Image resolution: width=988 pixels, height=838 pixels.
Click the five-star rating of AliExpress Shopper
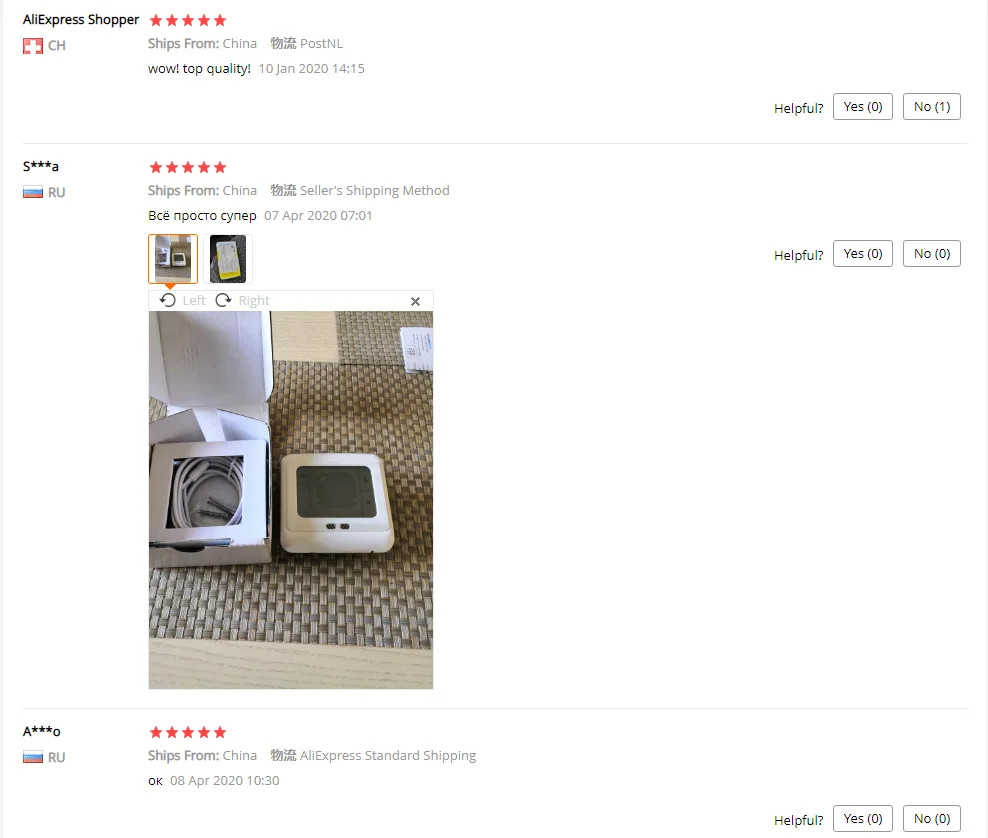coord(188,20)
